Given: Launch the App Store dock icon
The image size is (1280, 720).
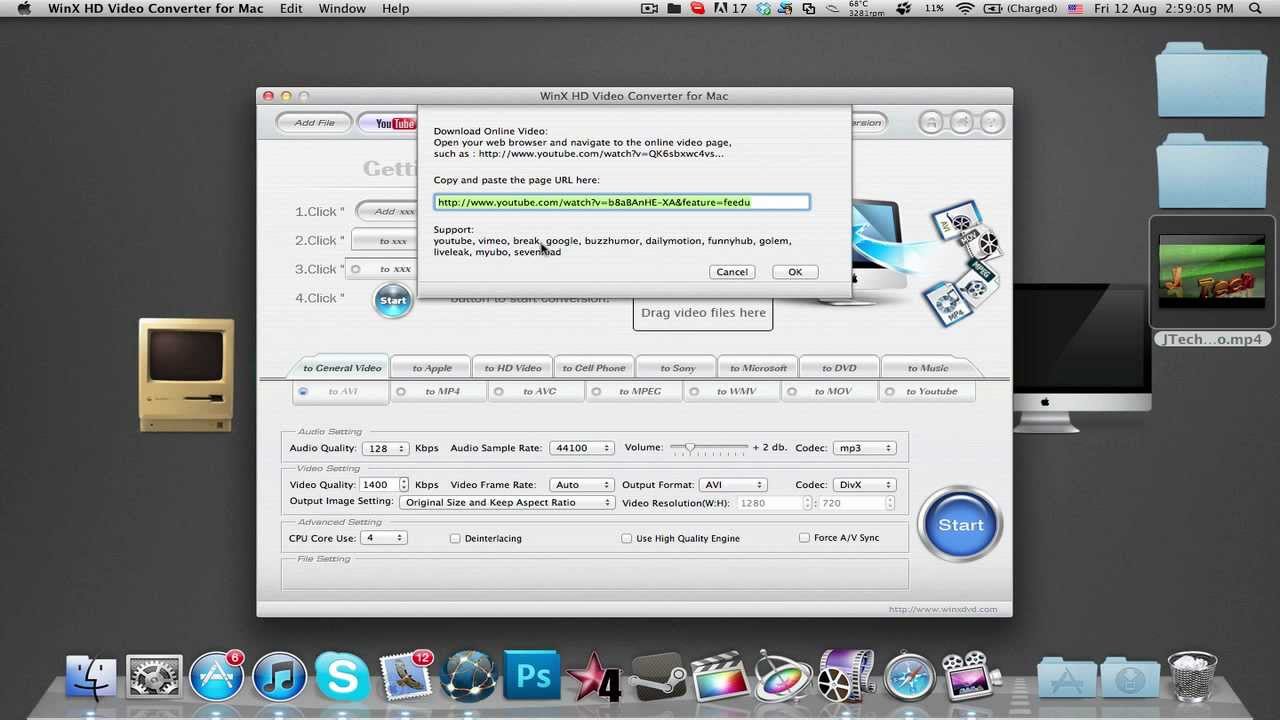Looking at the screenshot, I should click(217, 677).
